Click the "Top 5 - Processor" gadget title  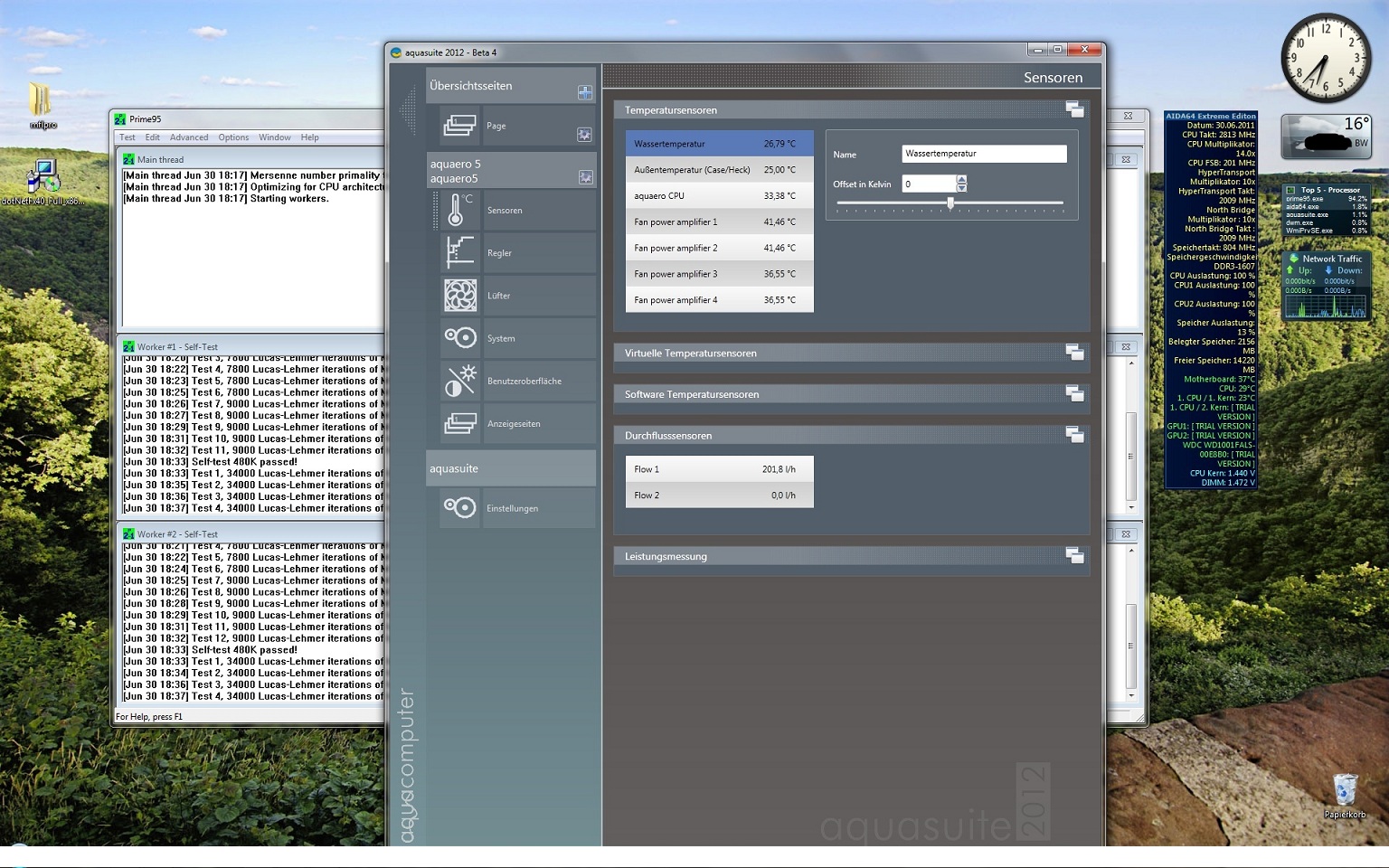point(1330,190)
